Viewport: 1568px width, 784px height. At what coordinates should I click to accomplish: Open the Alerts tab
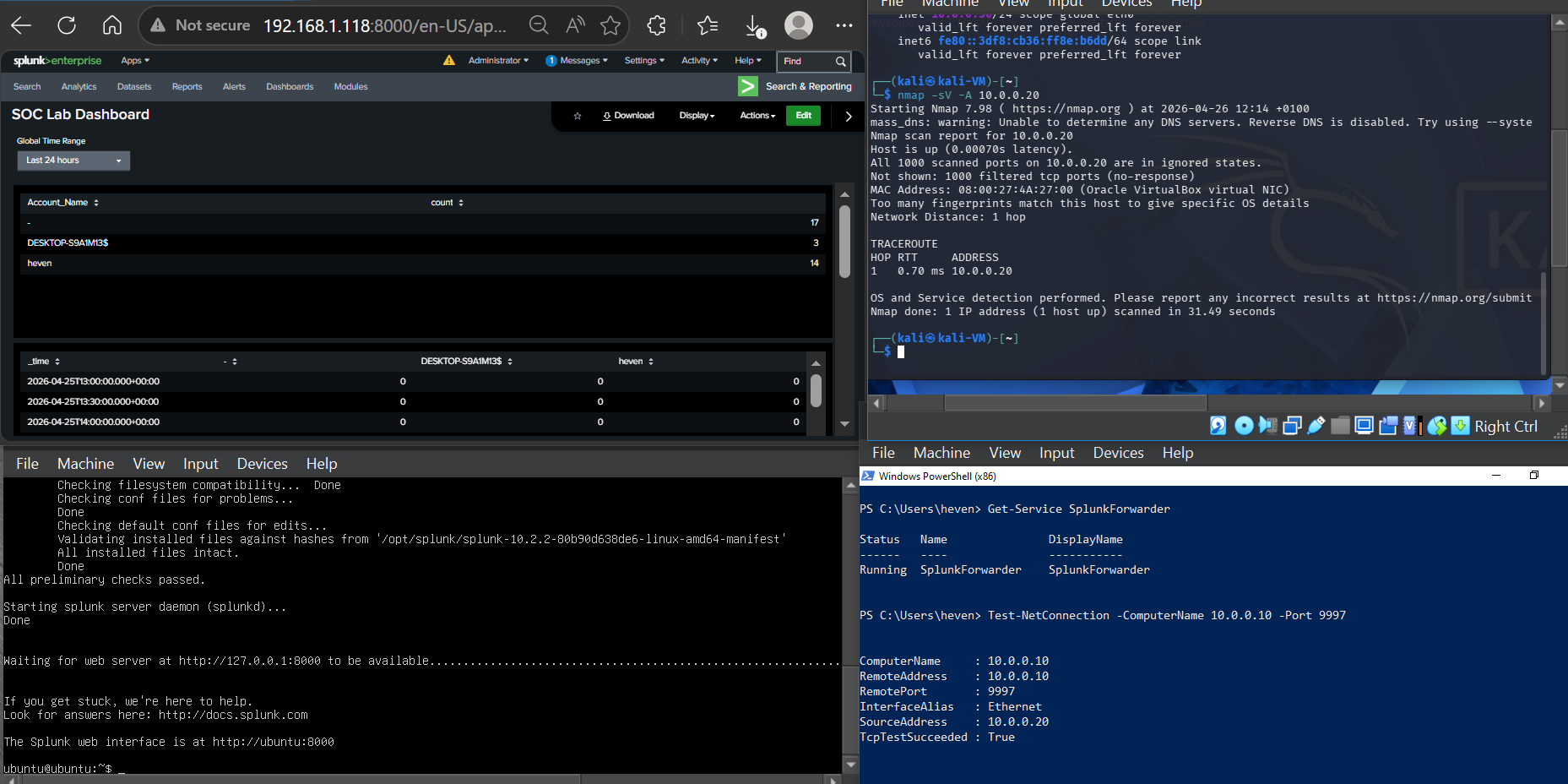[234, 87]
